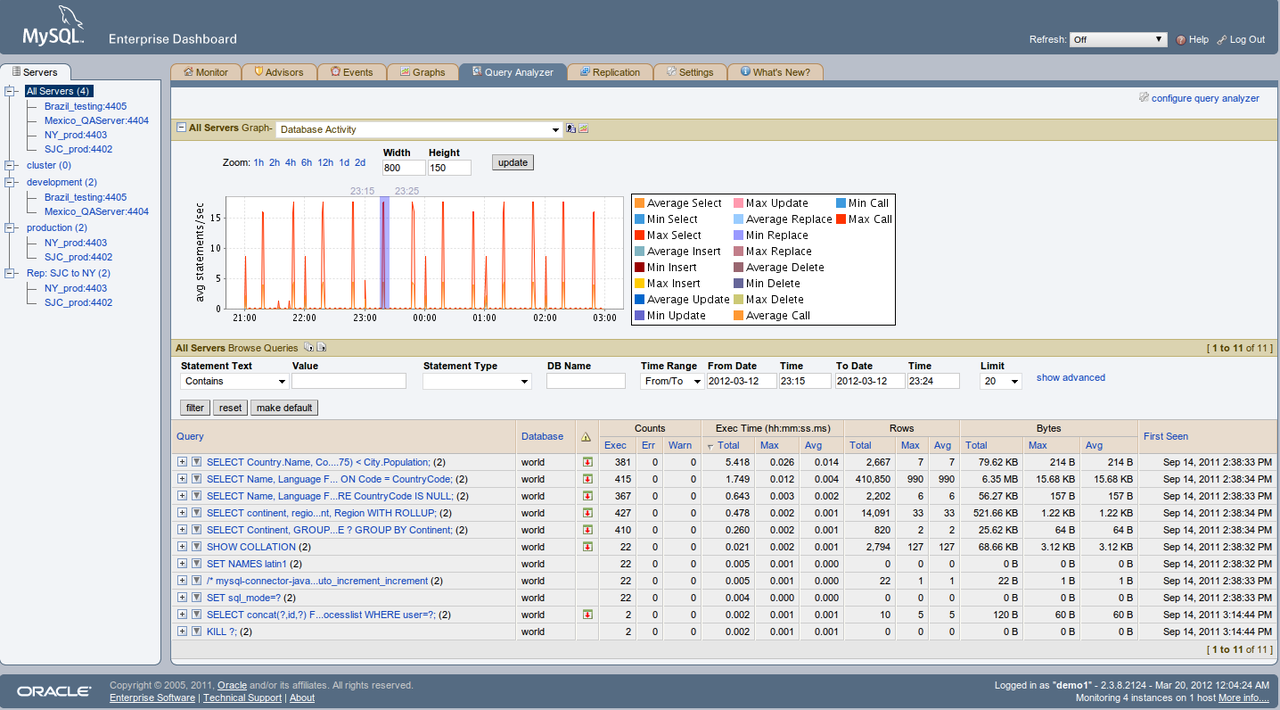Open menu arrow icon for SET sql_mode=? query
The image size is (1280, 710).
pos(197,598)
